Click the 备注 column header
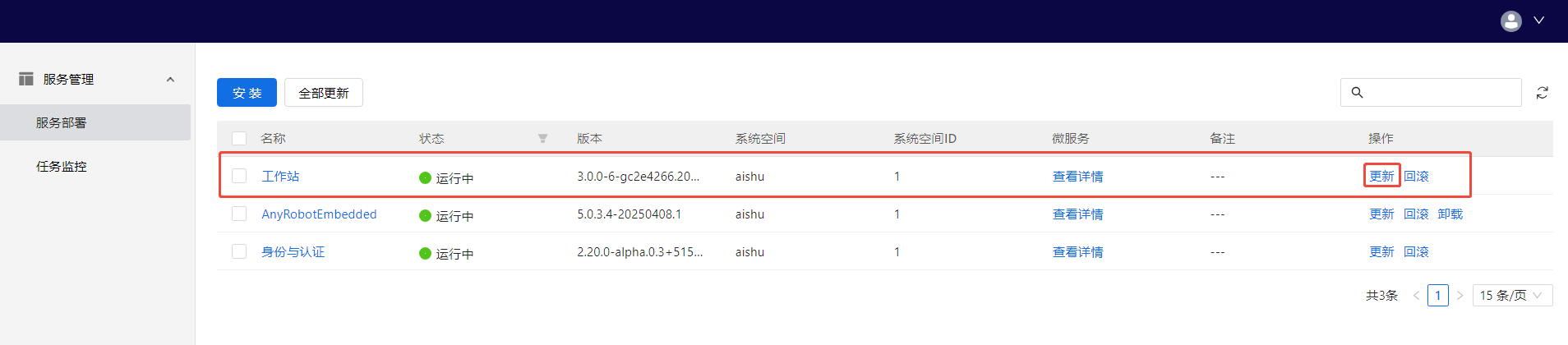The image size is (1568, 345). 1222,138
